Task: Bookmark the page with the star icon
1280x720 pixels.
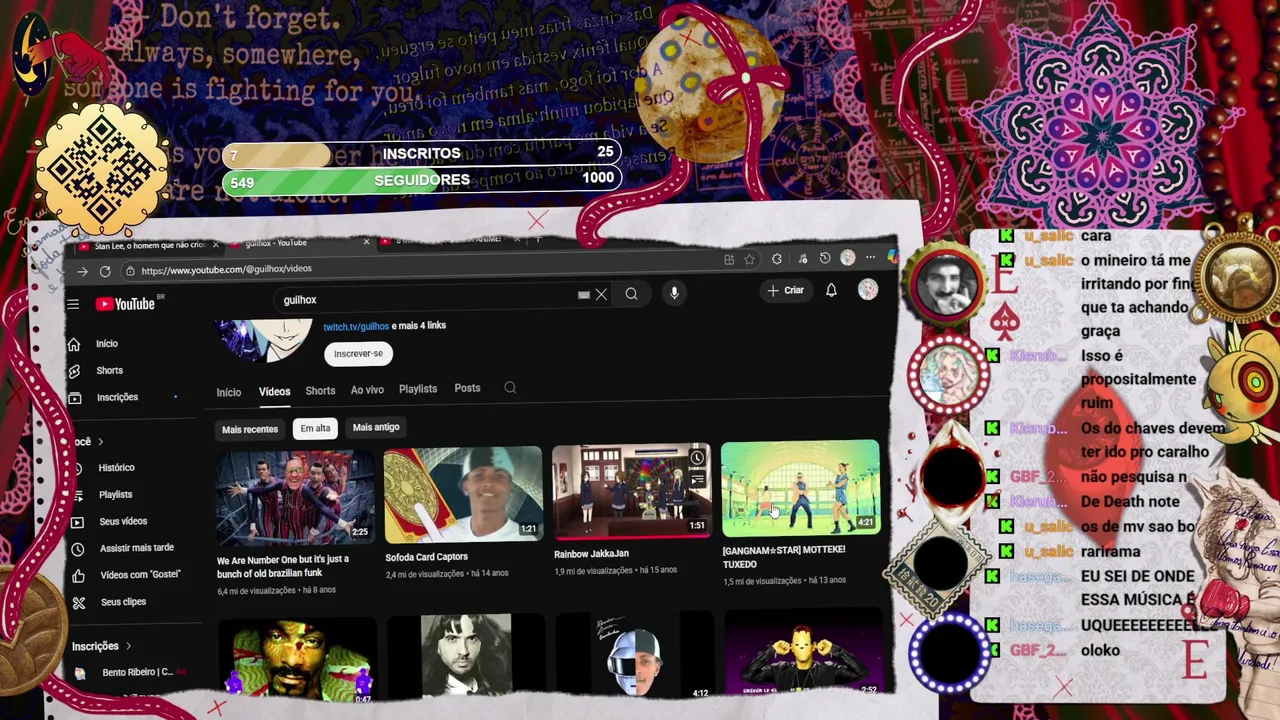Action: 749,259
